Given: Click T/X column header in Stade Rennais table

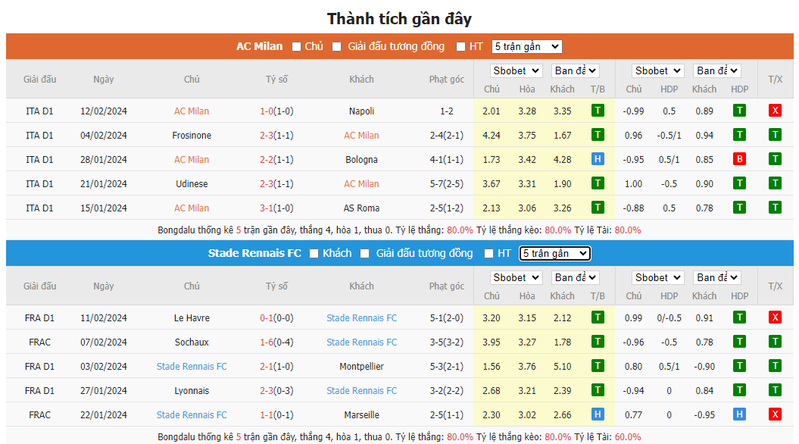Looking at the screenshot, I should 775,286.
